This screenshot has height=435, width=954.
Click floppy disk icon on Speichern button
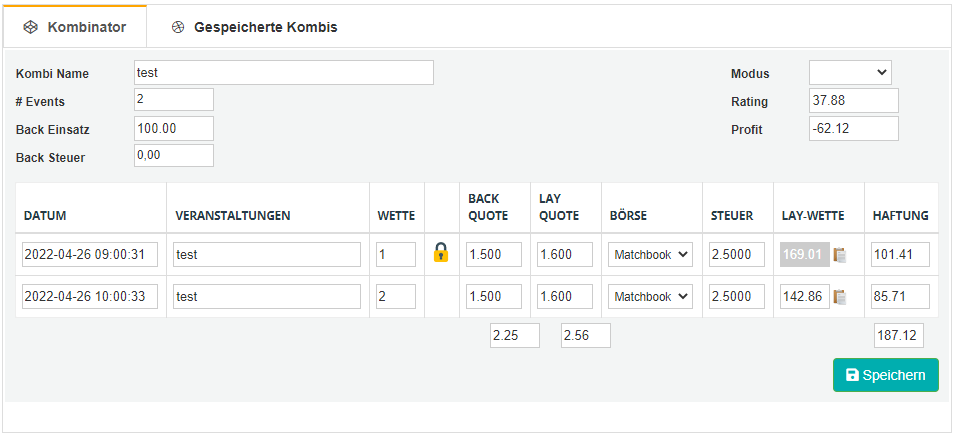point(852,375)
